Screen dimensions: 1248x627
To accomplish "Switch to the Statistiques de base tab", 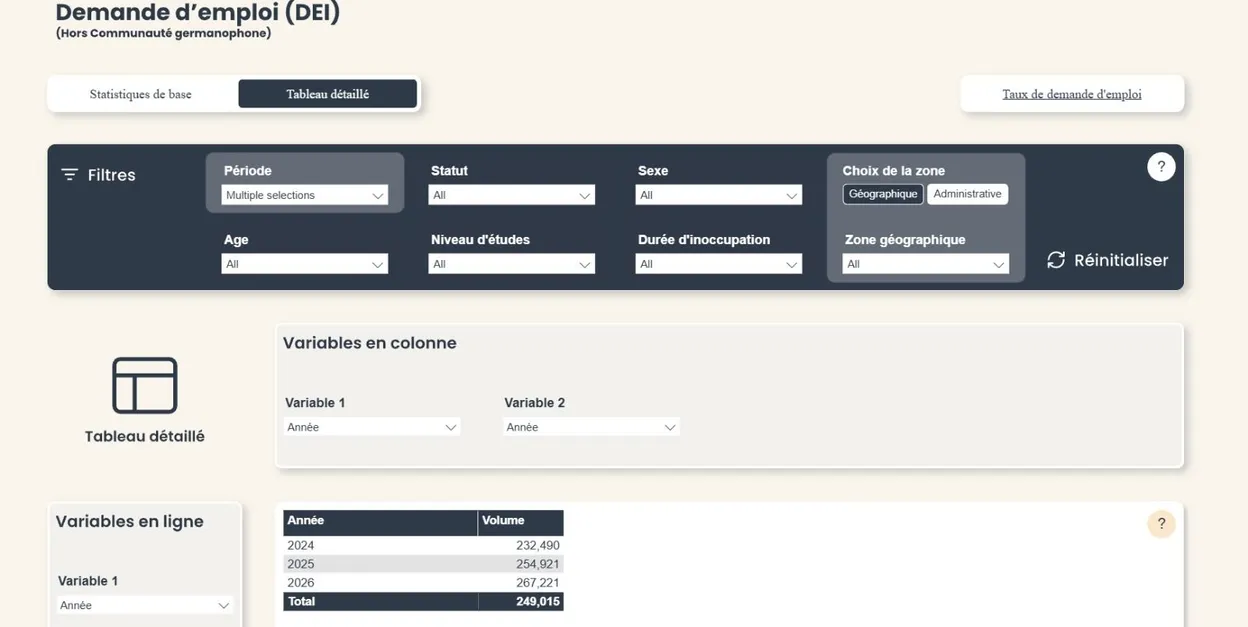I will point(141,94).
